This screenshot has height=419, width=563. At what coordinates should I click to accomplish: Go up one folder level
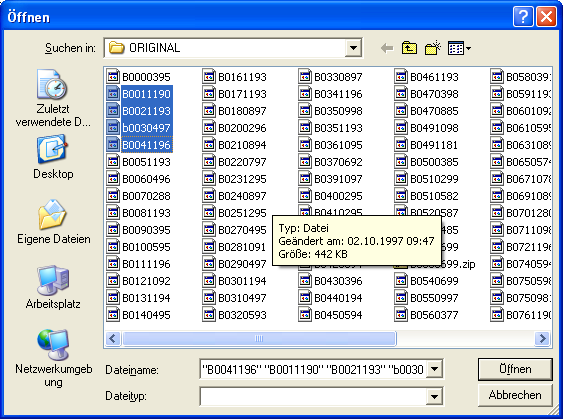409,48
